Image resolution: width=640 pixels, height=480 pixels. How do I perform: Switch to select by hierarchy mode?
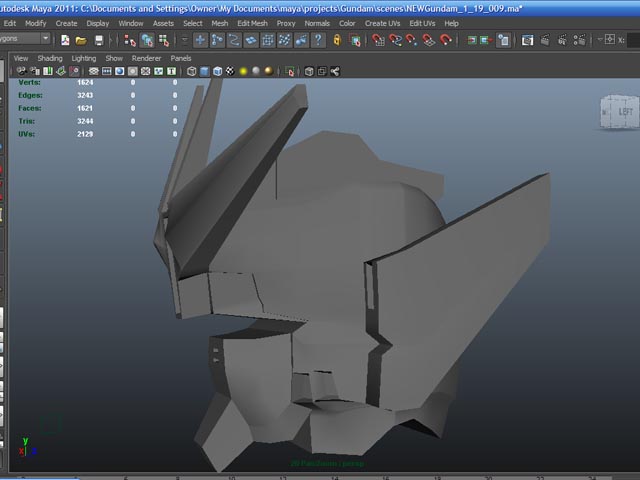(x=130, y=40)
